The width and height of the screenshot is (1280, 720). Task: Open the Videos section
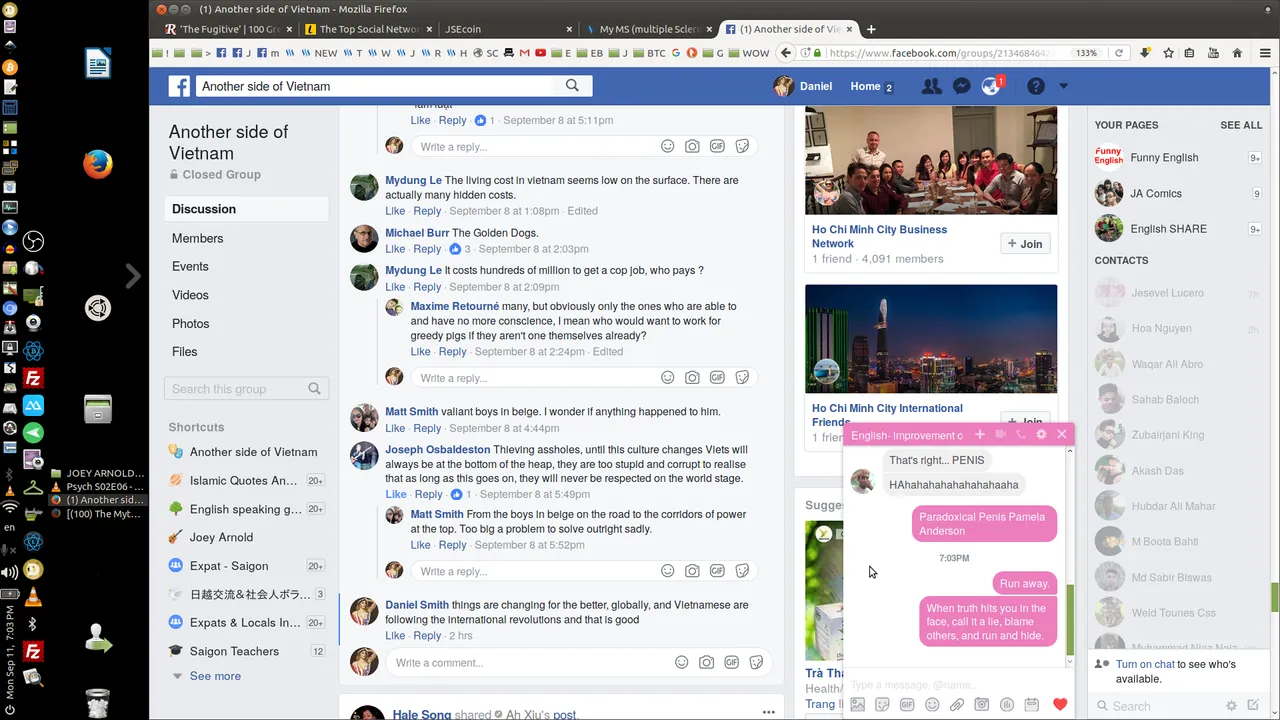190,295
